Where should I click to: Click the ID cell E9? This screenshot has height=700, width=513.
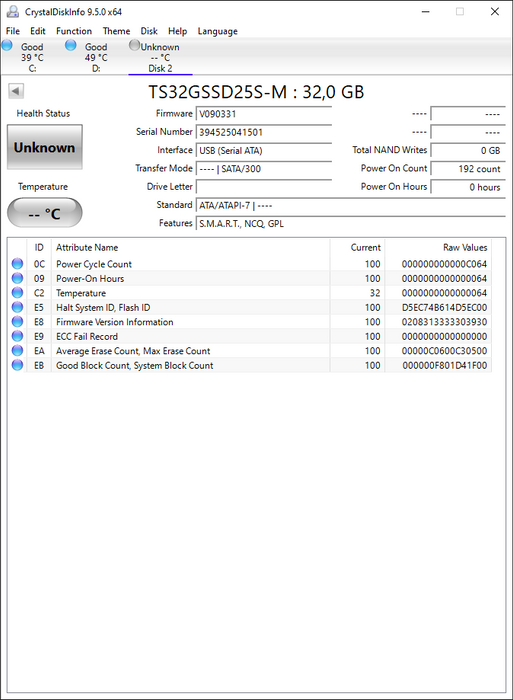39,337
